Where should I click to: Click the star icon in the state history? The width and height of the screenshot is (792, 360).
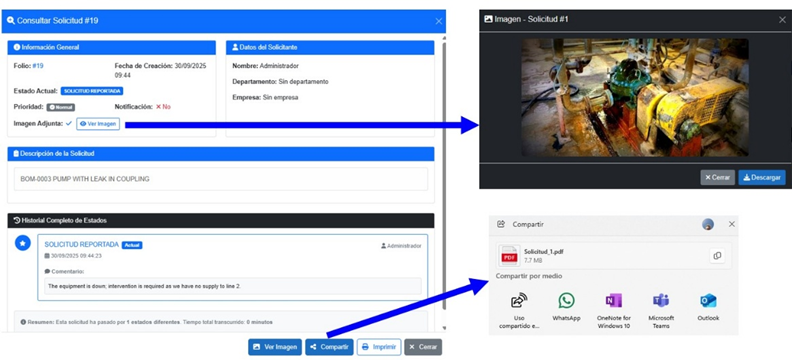point(22,243)
